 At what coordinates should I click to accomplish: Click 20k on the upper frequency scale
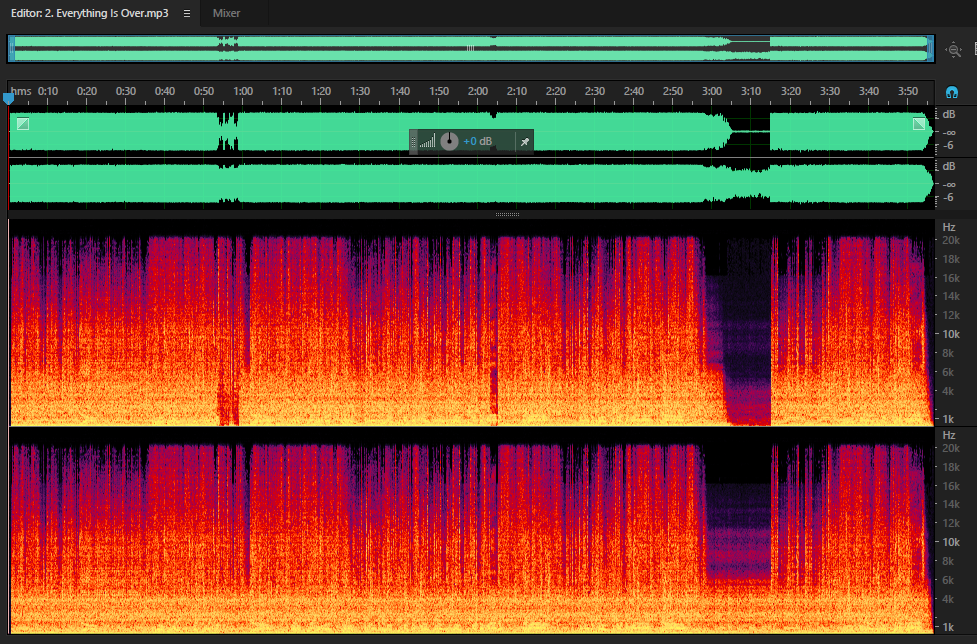[x=951, y=240]
